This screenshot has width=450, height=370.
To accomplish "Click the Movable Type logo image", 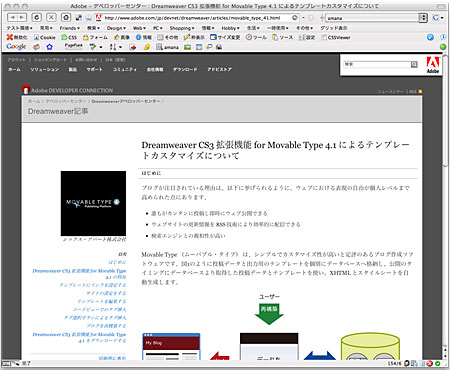I will click(x=93, y=203).
